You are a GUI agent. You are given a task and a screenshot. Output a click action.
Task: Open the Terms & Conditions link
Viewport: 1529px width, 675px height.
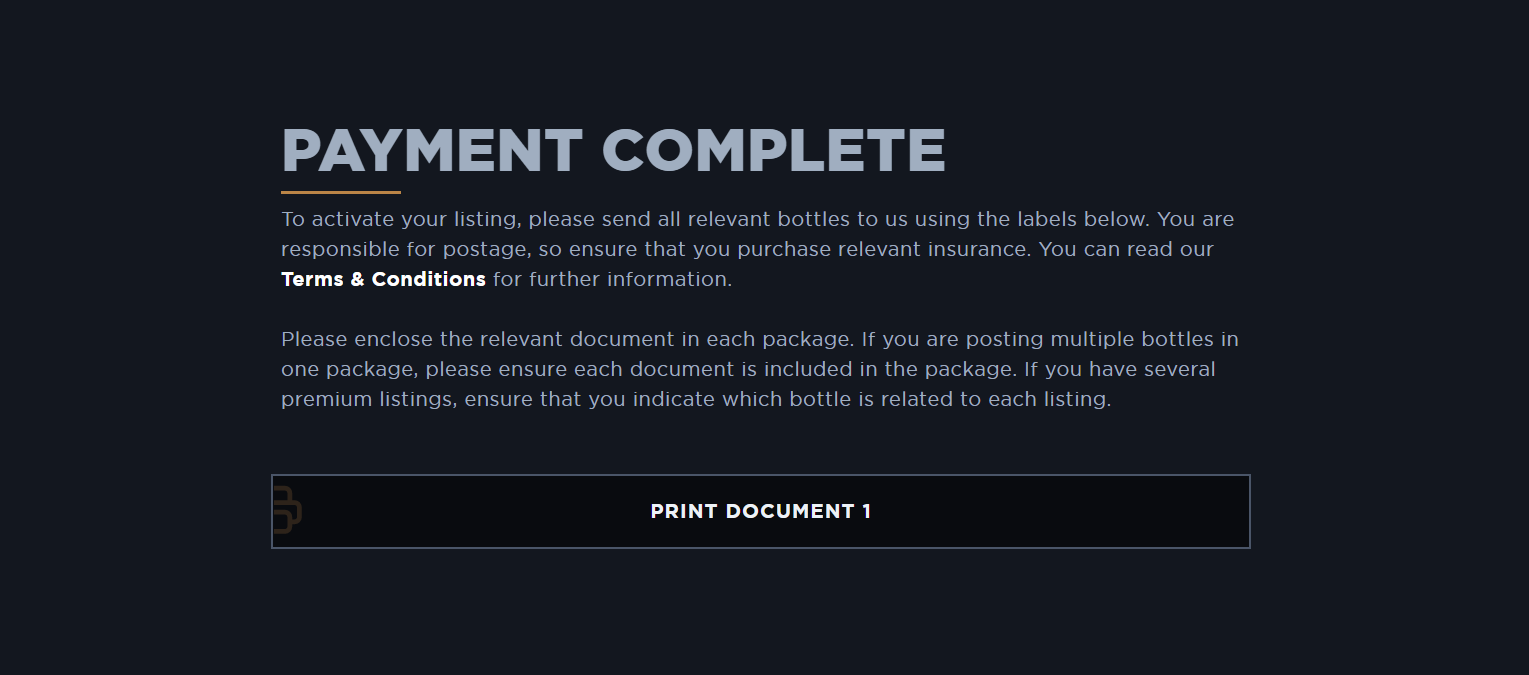pyautogui.click(x=383, y=279)
